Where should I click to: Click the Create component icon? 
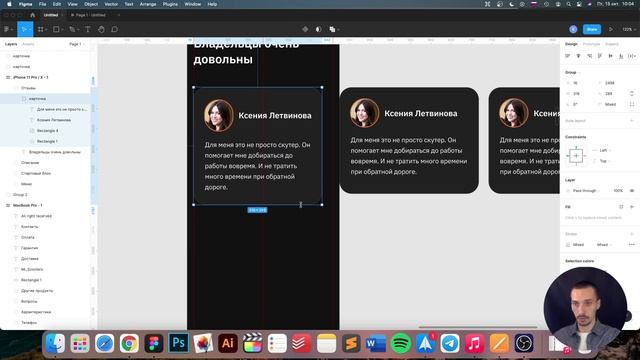click(305, 29)
